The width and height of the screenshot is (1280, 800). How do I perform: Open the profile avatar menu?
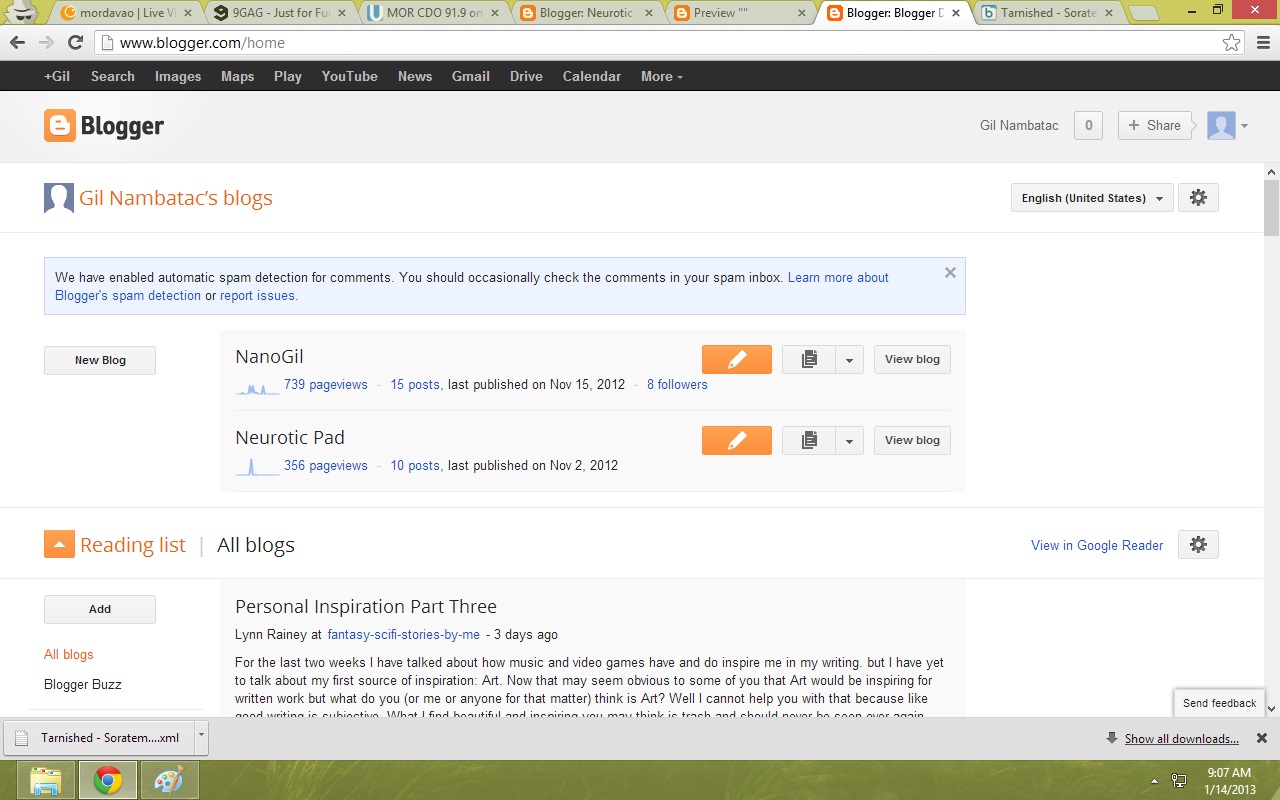tap(1228, 125)
